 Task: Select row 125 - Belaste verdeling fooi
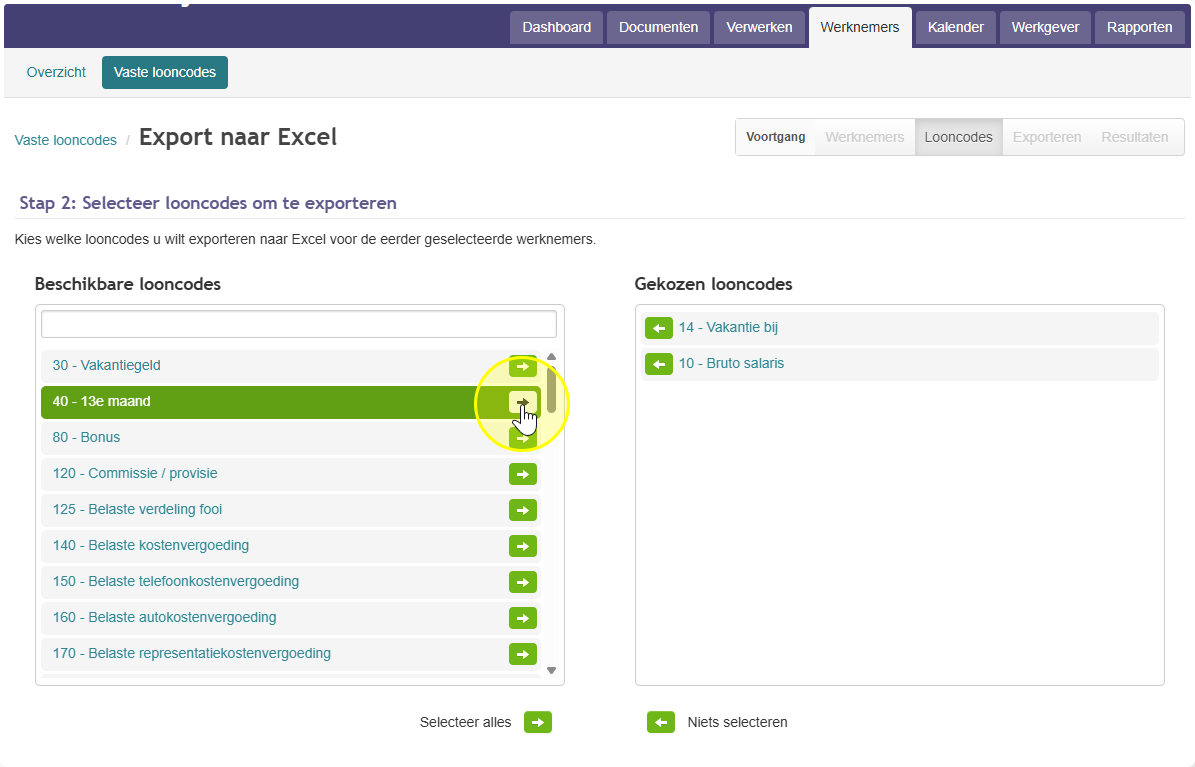click(x=290, y=509)
